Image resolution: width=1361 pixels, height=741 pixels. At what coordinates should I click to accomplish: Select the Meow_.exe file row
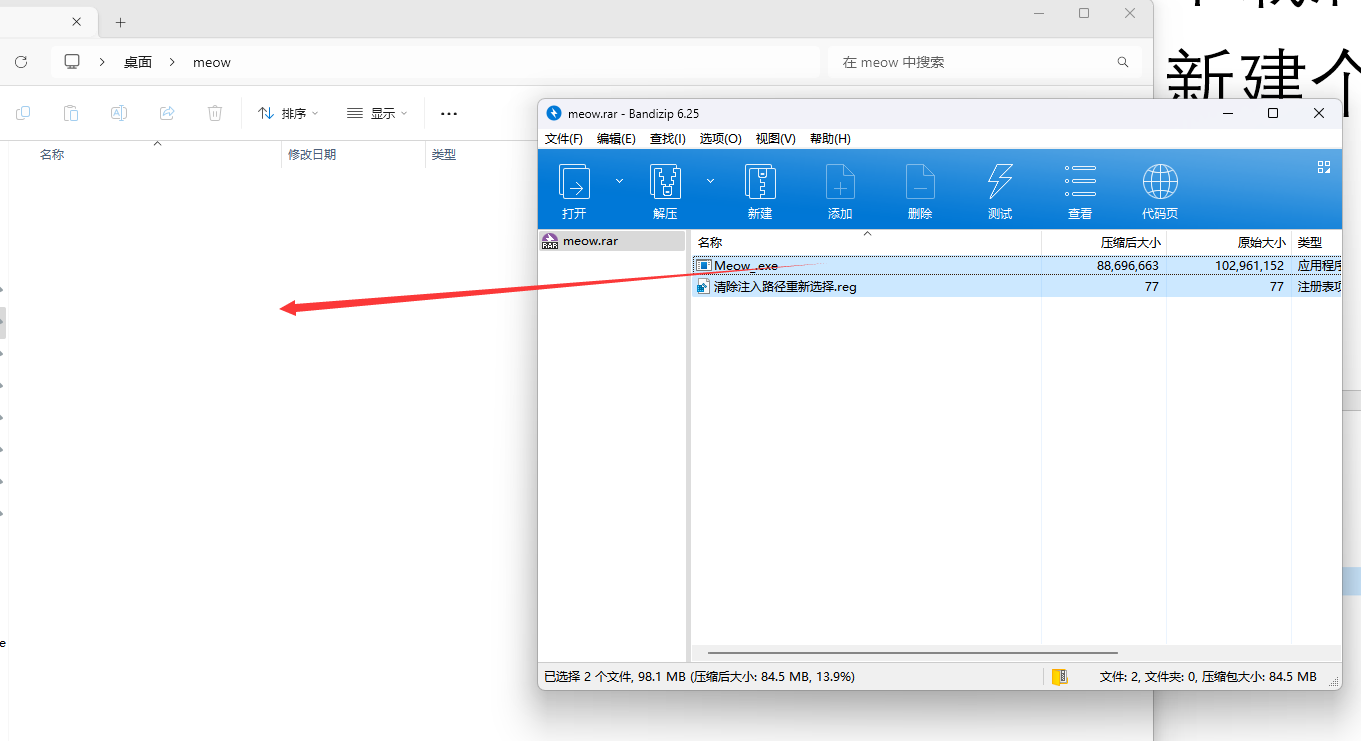click(1016, 266)
